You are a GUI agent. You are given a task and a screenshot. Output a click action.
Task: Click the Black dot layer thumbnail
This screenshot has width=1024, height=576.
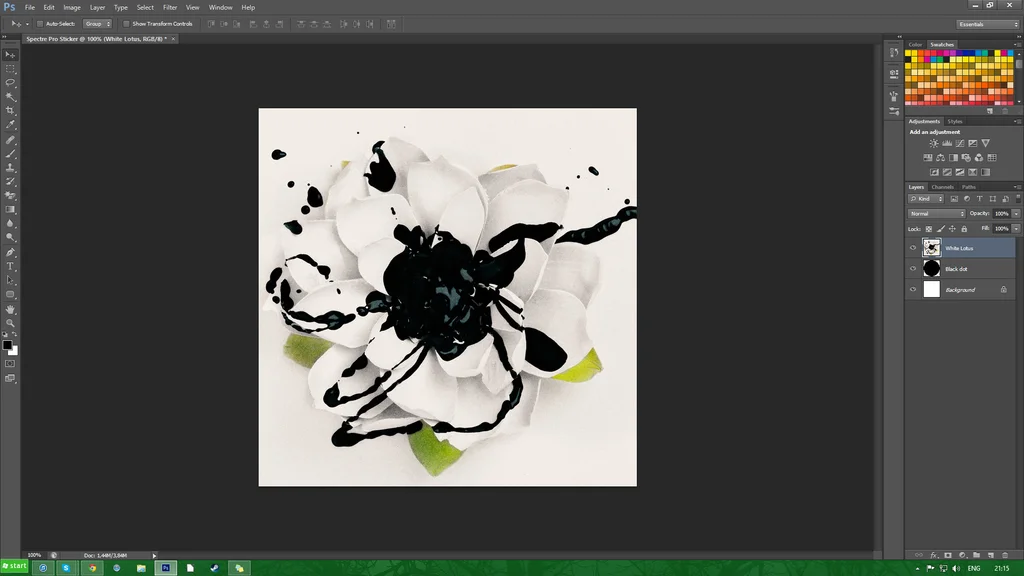[x=931, y=268]
